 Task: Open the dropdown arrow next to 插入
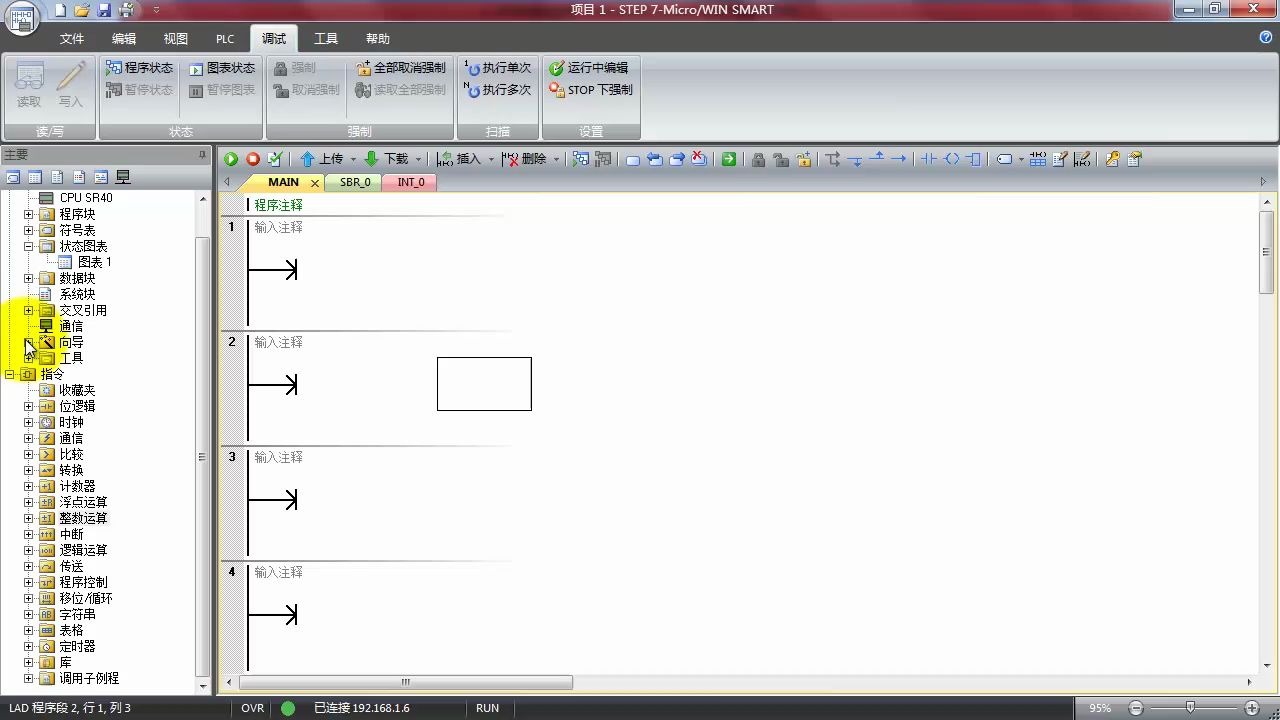tap(491, 159)
